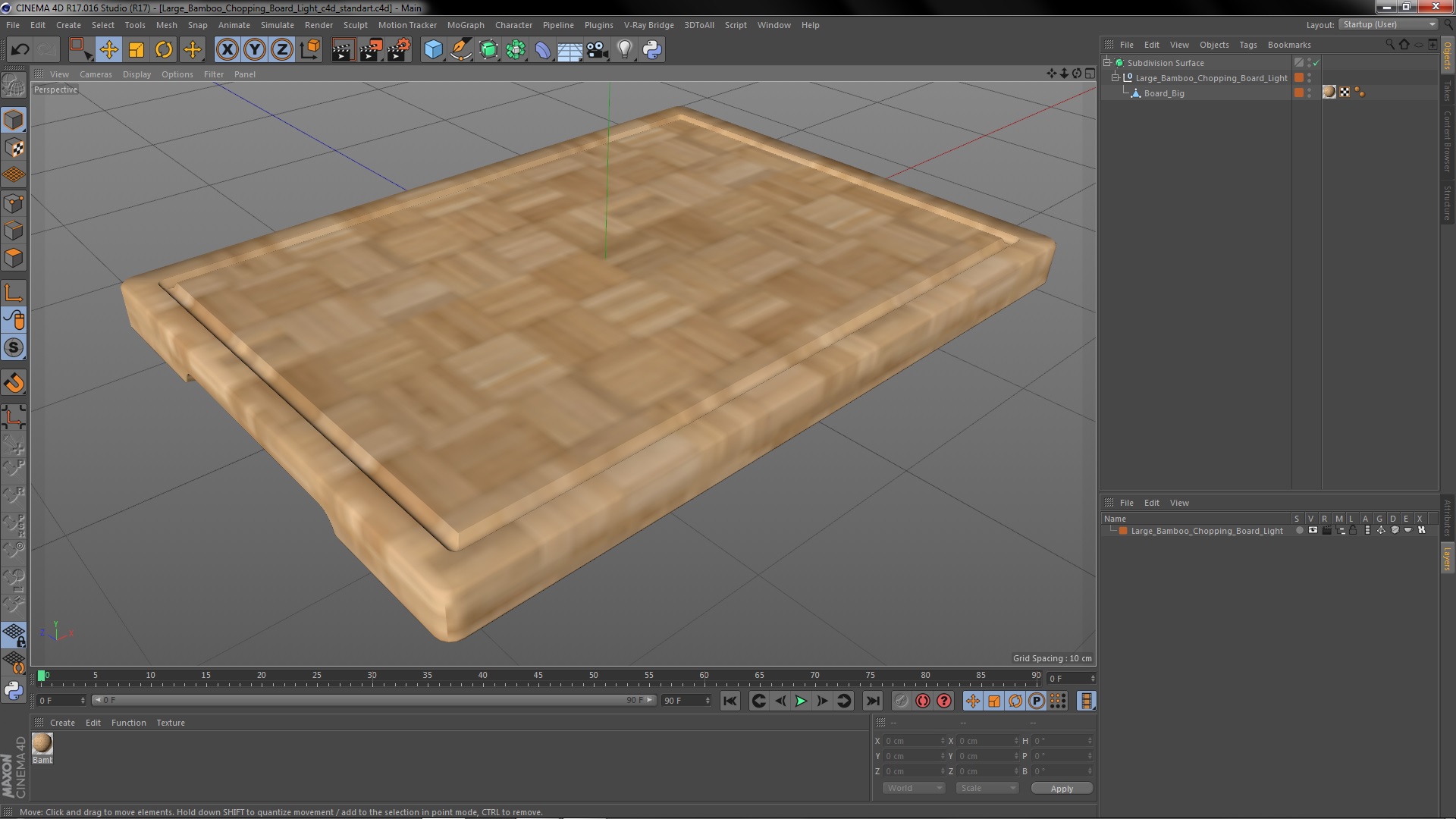Screen dimensions: 1456x819
Task: Switch to Texture mode in sidebar
Action: coord(14,148)
